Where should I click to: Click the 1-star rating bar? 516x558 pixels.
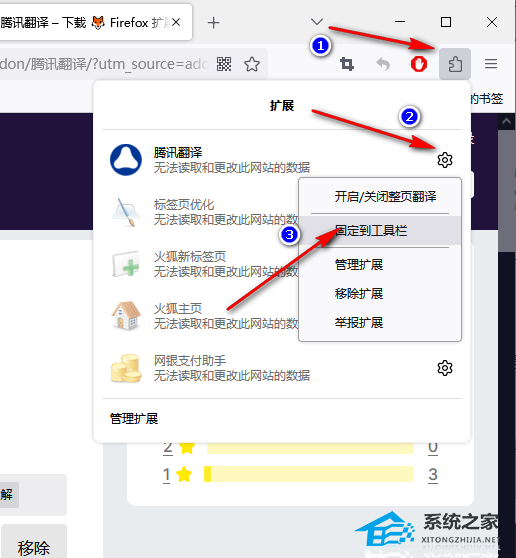tap(309, 474)
